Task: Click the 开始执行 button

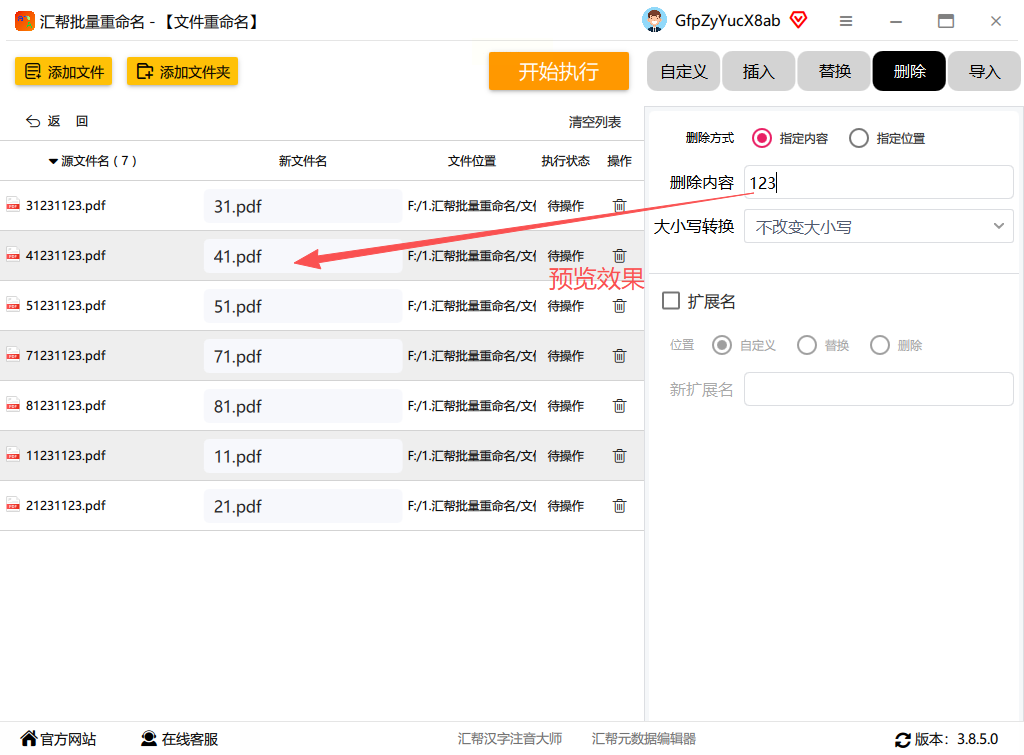Action: pyautogui.click(x=558, y=71)
